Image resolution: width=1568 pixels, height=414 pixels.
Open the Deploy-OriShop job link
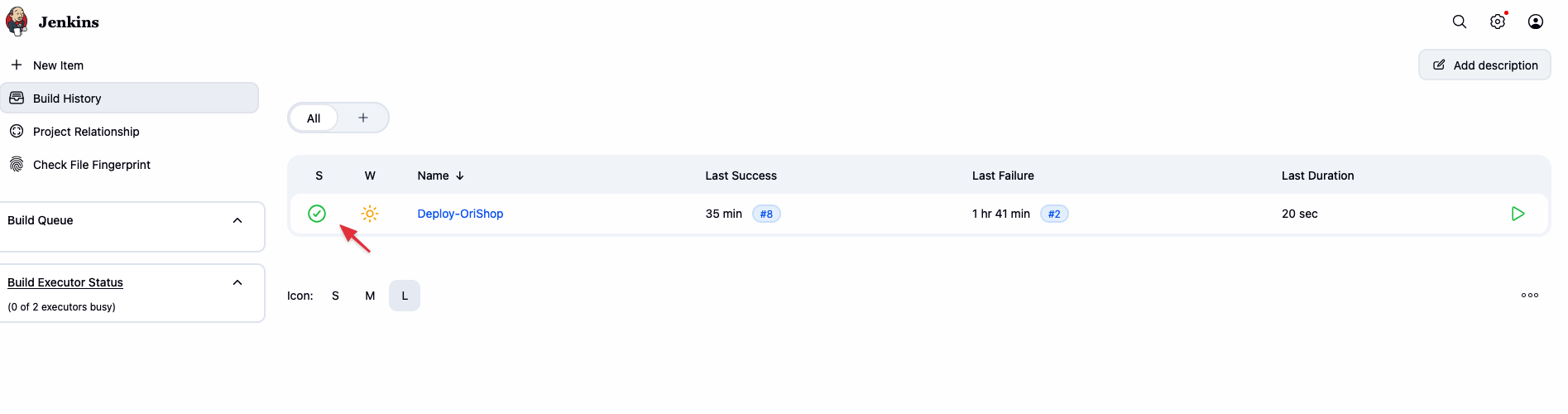460,214
